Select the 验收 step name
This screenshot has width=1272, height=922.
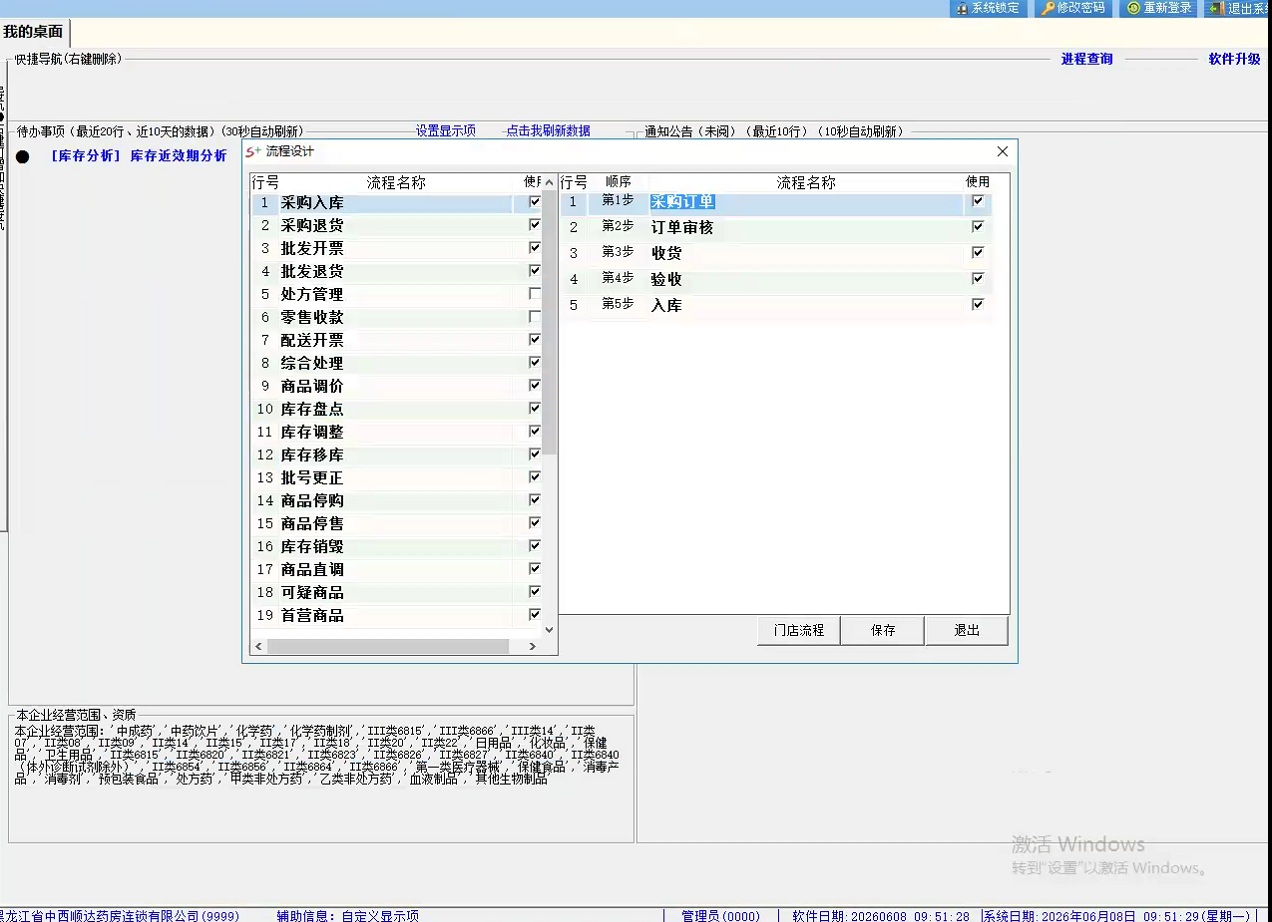(x=666, y=280)
